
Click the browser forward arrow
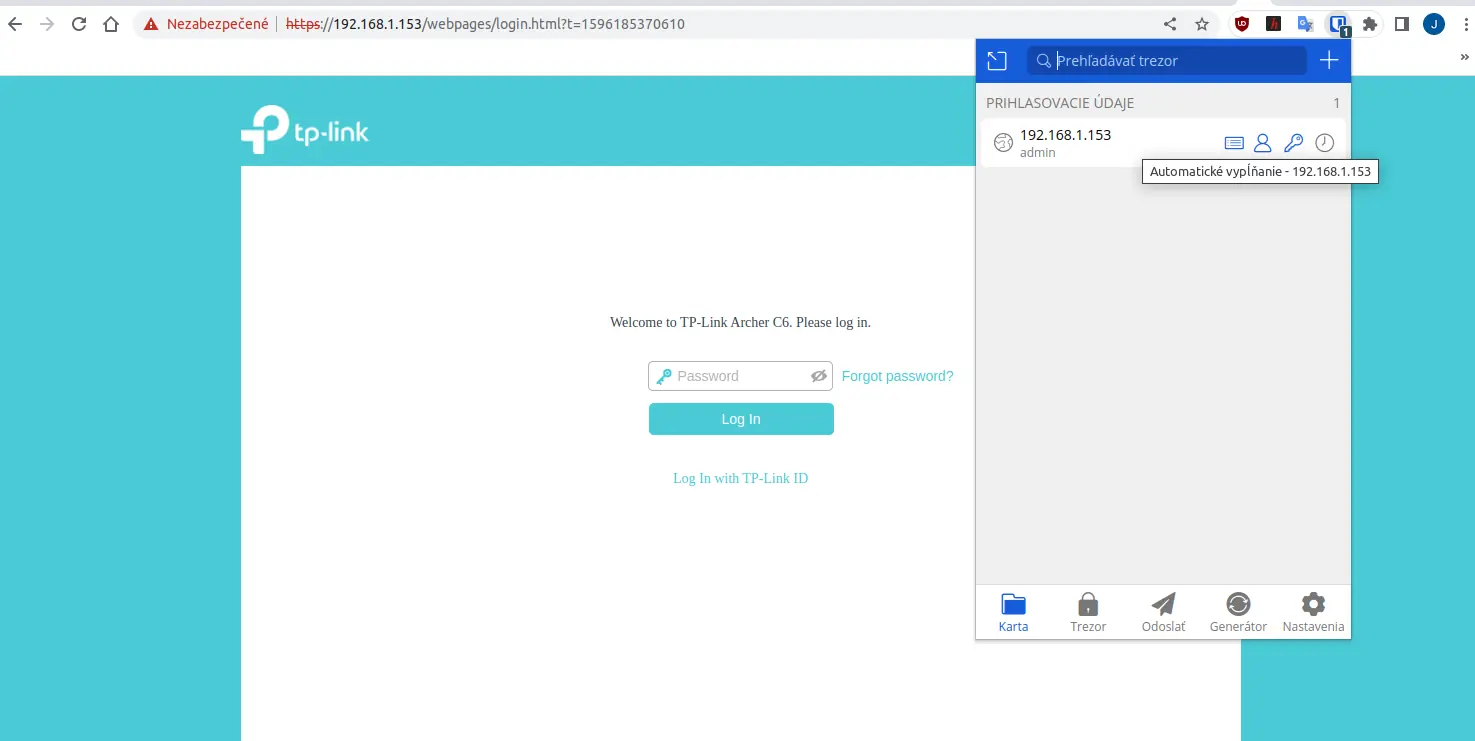[47, 24]
